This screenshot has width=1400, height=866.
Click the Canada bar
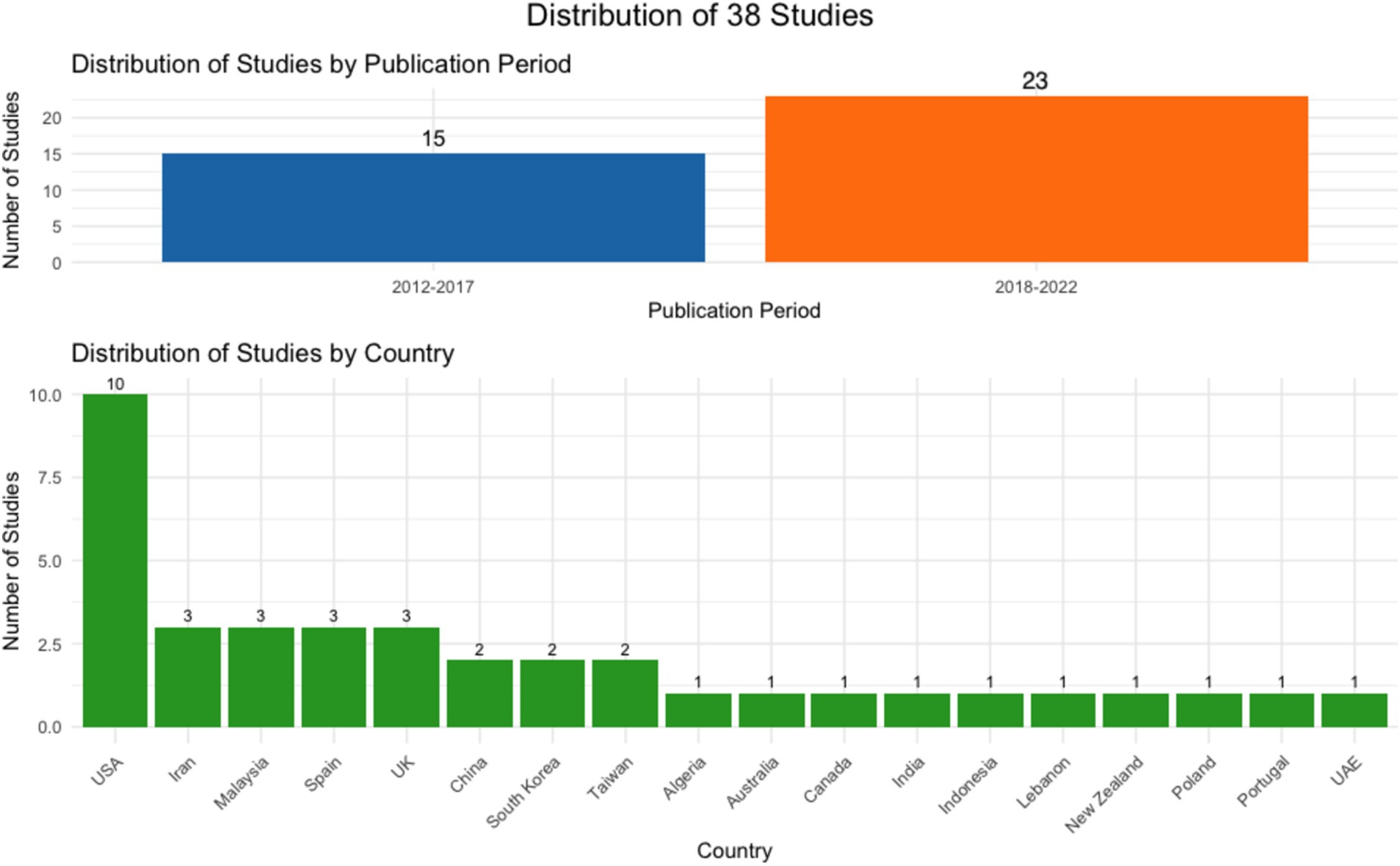[844, 710]
